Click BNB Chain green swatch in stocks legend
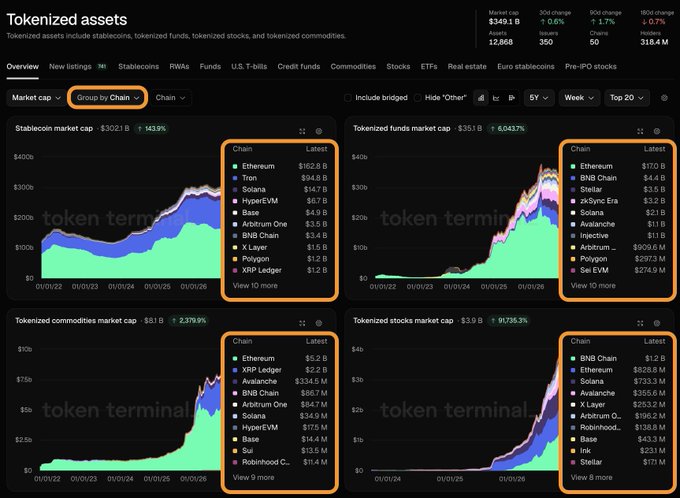The image size is (680, 498). click(573, 358)
